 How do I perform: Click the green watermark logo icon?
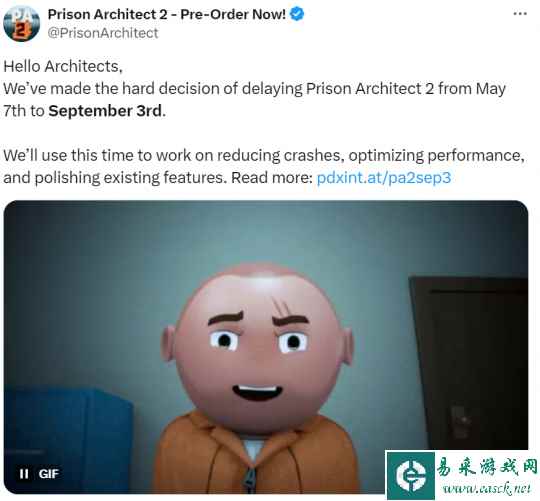411,476
